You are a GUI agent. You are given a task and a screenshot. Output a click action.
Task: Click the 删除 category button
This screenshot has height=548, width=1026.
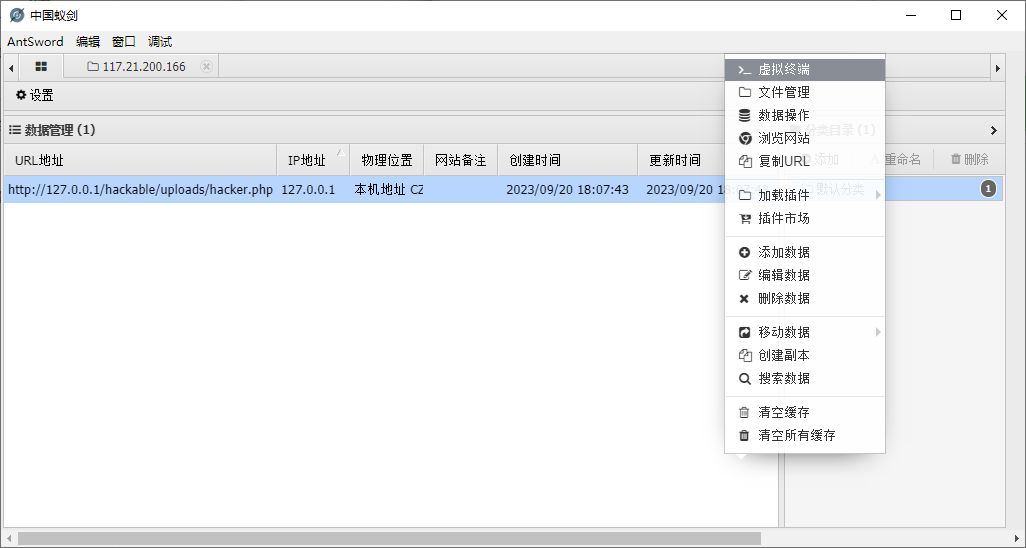tap(969, 159)
